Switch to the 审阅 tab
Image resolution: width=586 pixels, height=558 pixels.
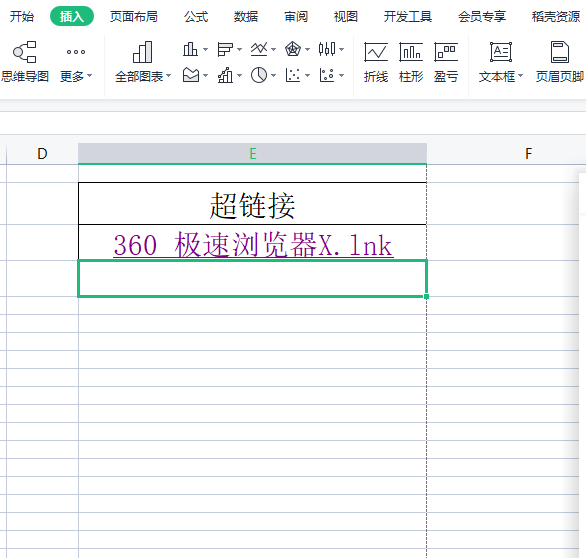click(x=296, y=16)
